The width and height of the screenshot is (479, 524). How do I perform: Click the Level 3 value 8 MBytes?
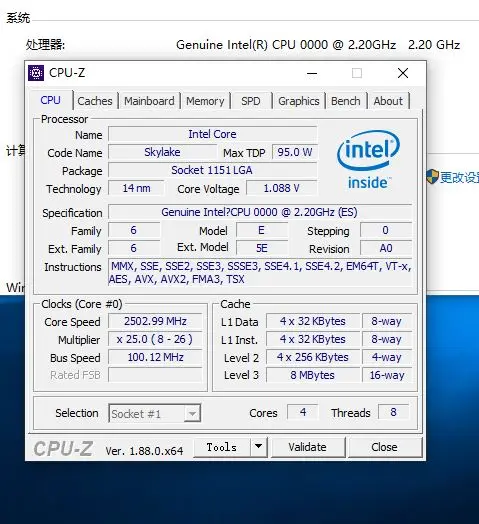[x=313, y=375]
